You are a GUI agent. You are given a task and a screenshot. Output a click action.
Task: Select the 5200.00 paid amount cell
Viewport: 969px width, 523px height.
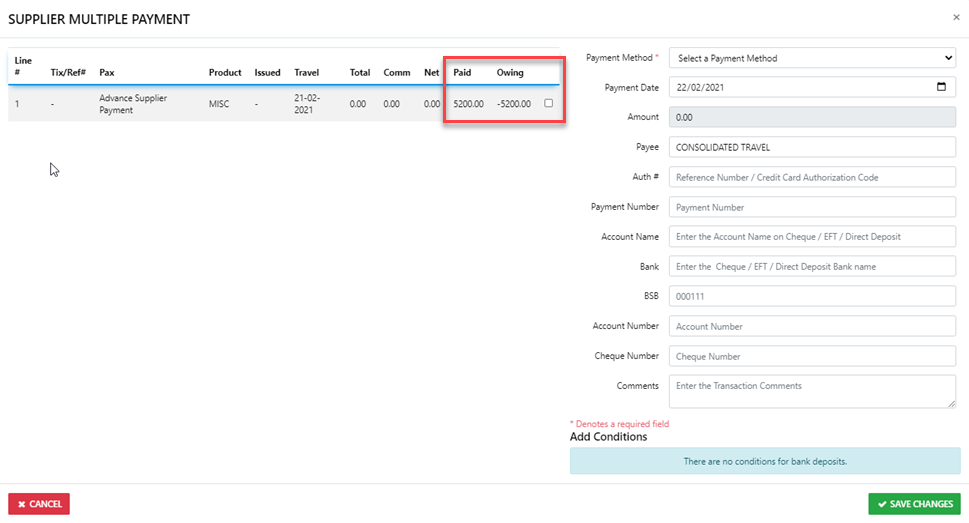tap(468, 104)
